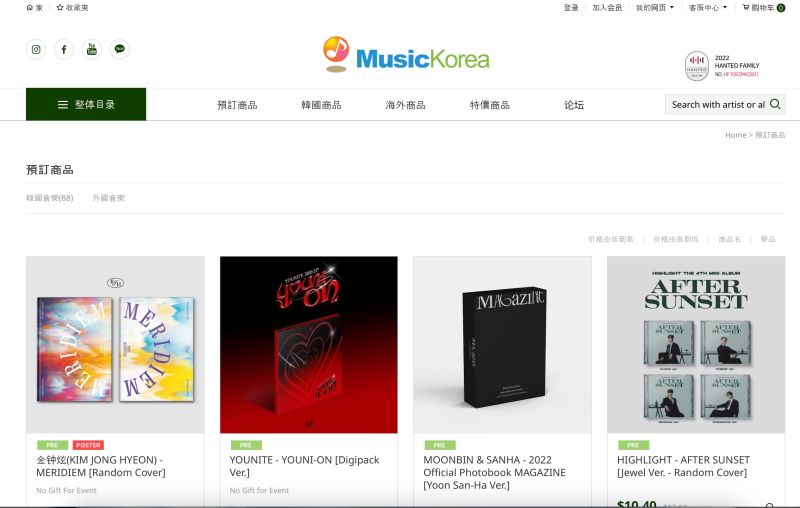Image resolution: width=800 pixels, height=508 pixels.
Task: Open the 整体目录 category menu
Action: pos(86,104)
